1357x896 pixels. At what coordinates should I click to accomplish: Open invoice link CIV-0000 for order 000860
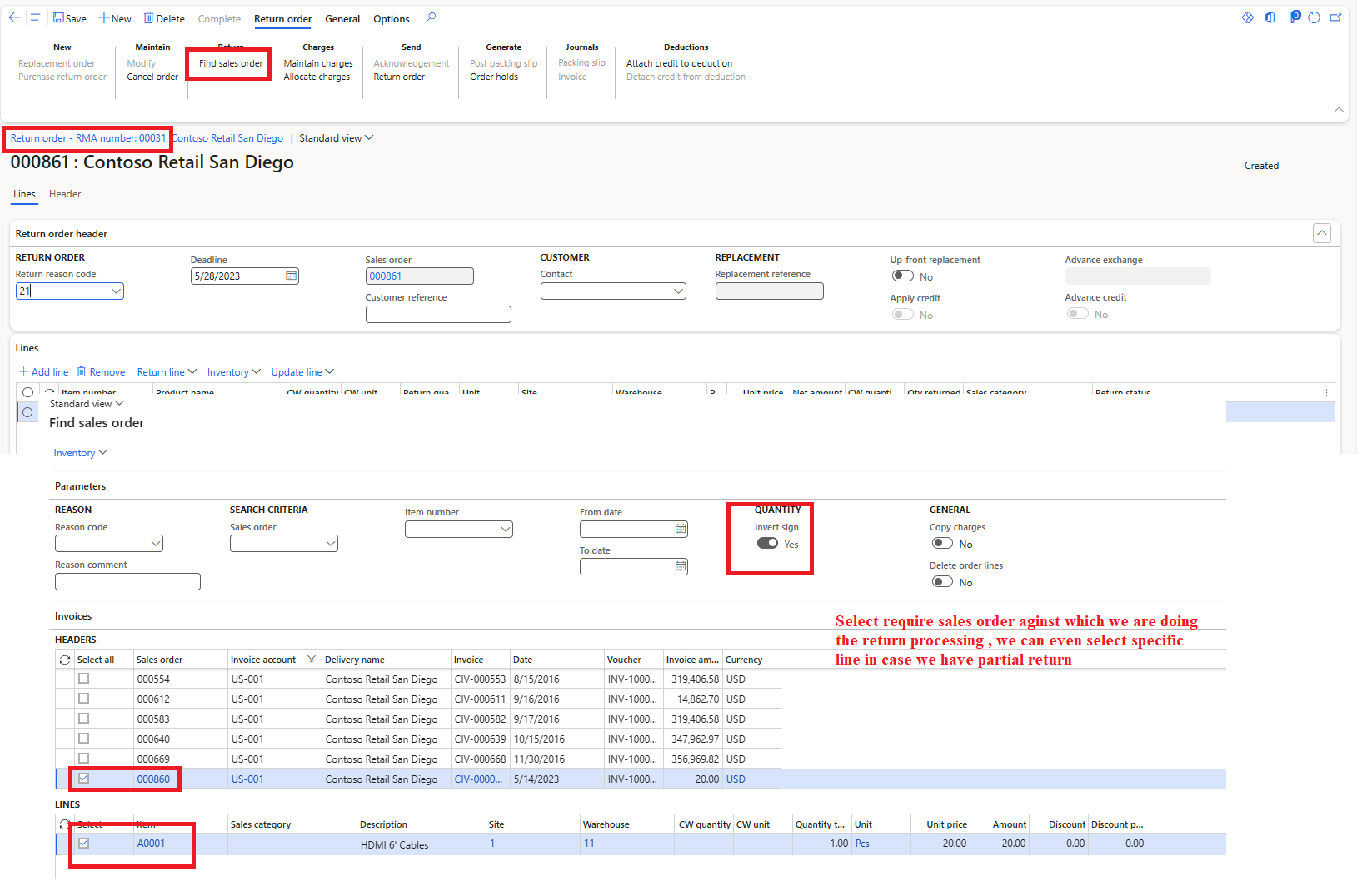pyautogui.click(x=478, y=778)
